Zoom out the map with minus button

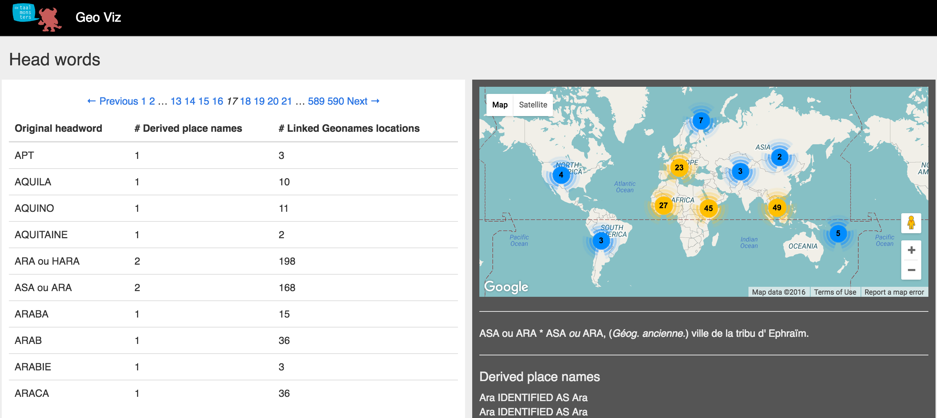[x=910, y=270]
